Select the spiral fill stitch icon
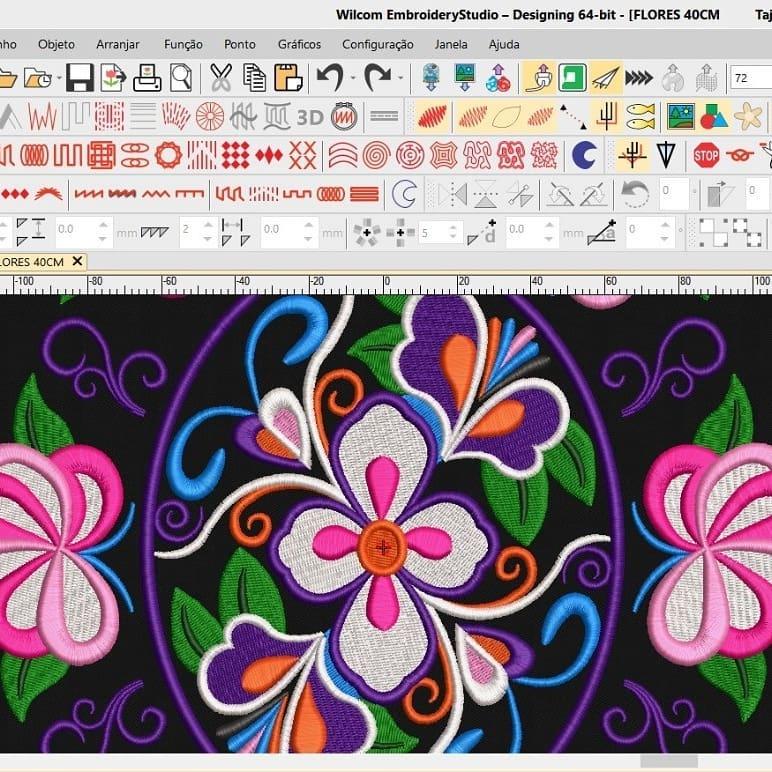 click(x=376, y=155)
